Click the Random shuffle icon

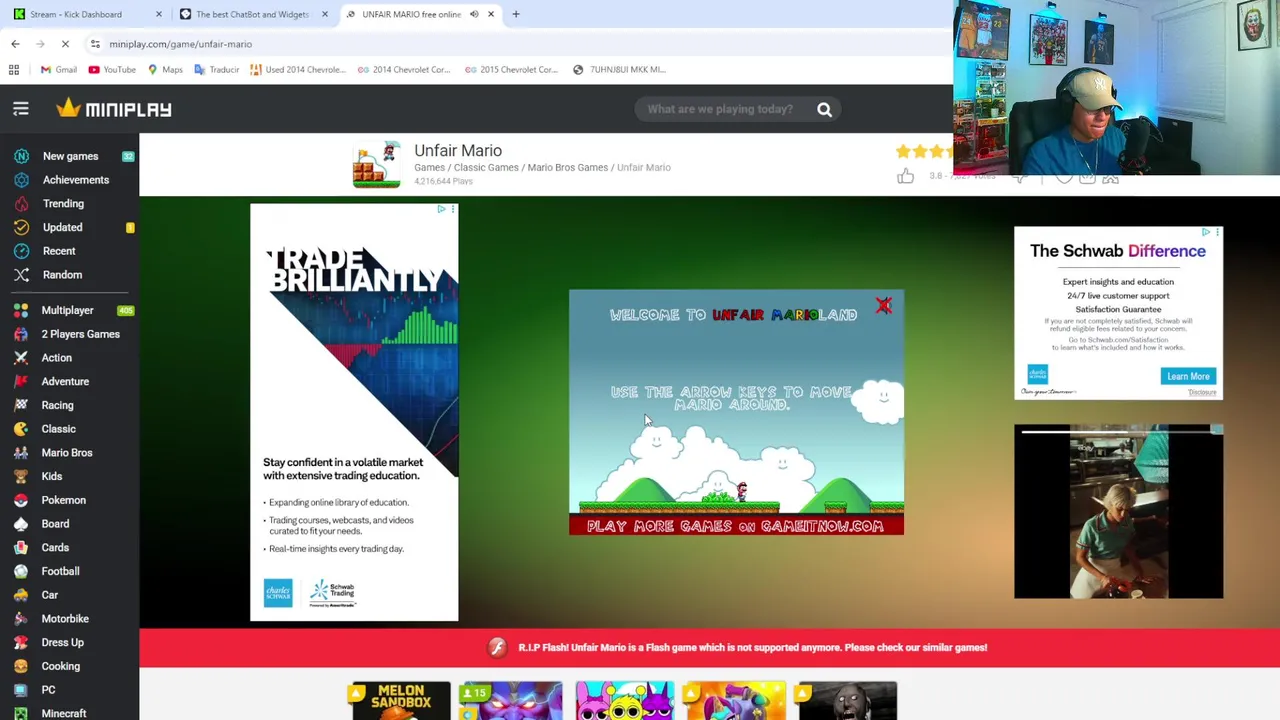point(21,275)
